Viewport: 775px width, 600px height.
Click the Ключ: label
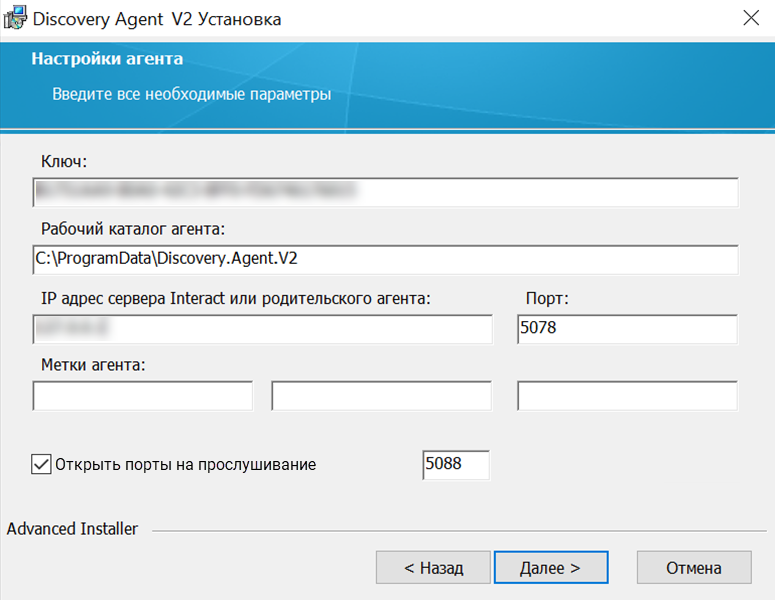pos(64,161)
